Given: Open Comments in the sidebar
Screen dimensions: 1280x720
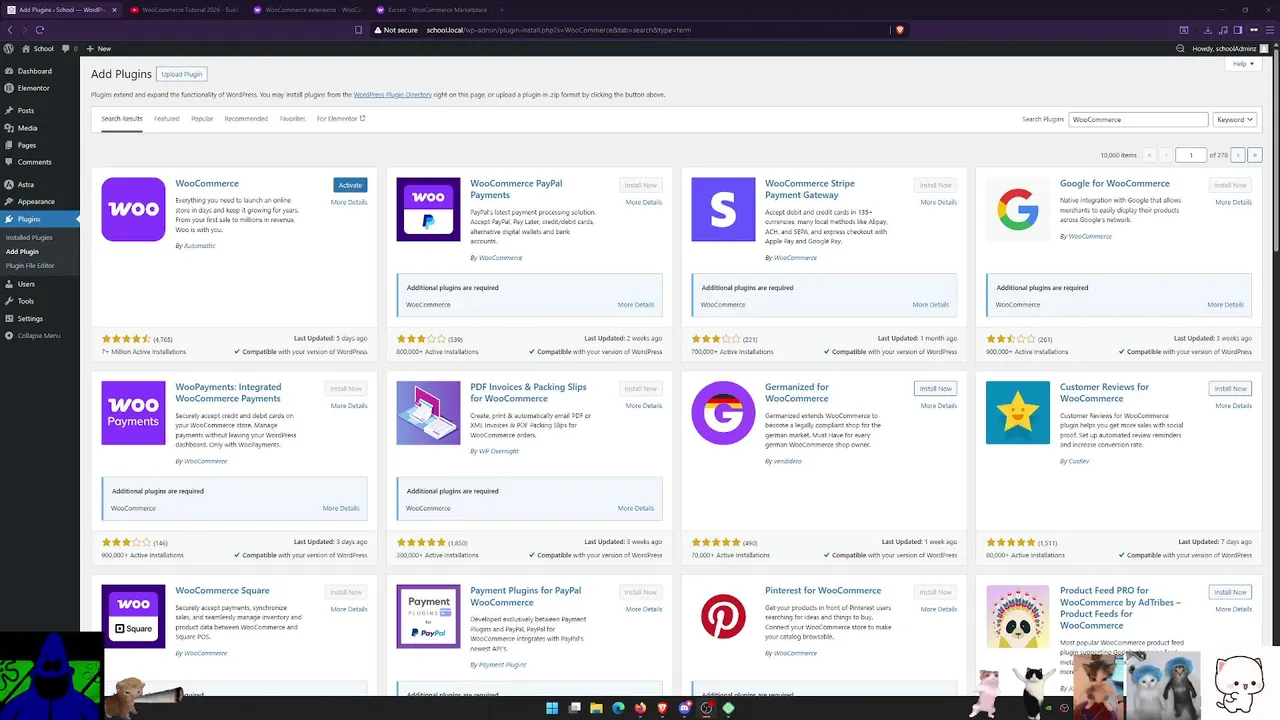Looking at the screenshot, I should 34,162.
